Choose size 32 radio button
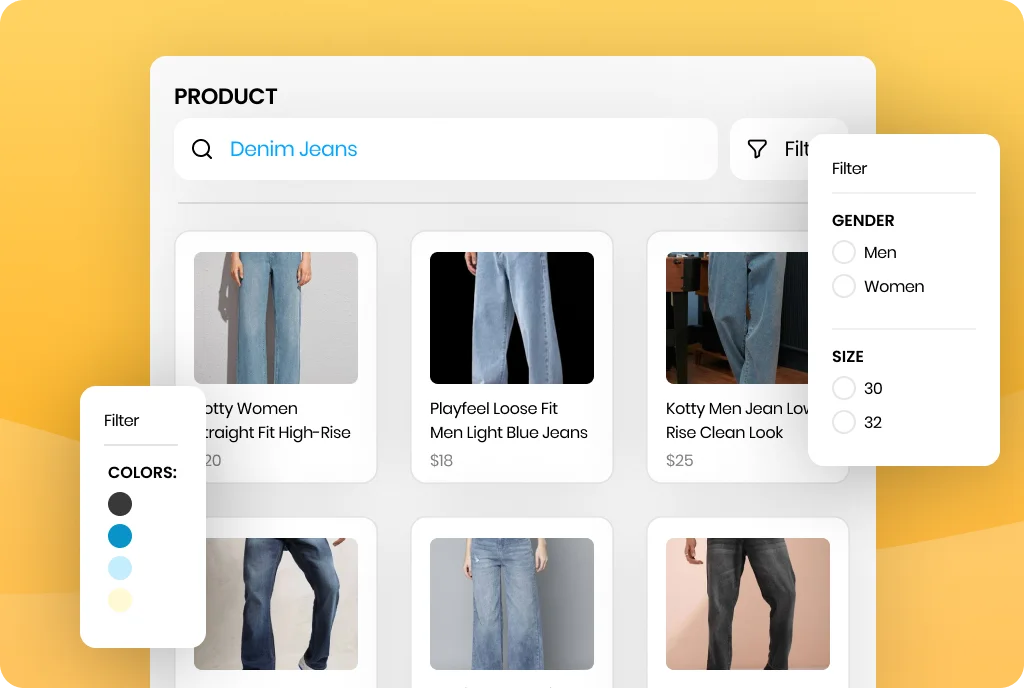Viewport: 1024px width, 688px height. pos(844,422)
